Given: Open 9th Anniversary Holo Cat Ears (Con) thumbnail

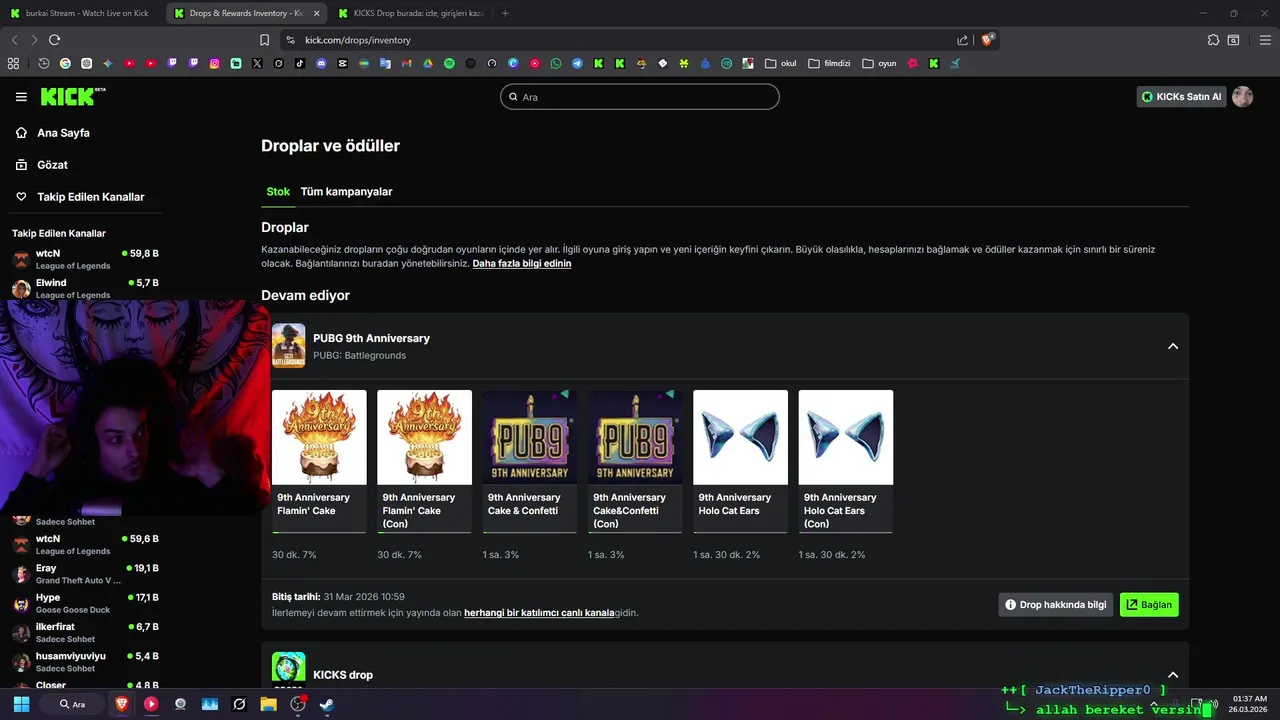Looking at the screenshot, I should click(846, 437).
